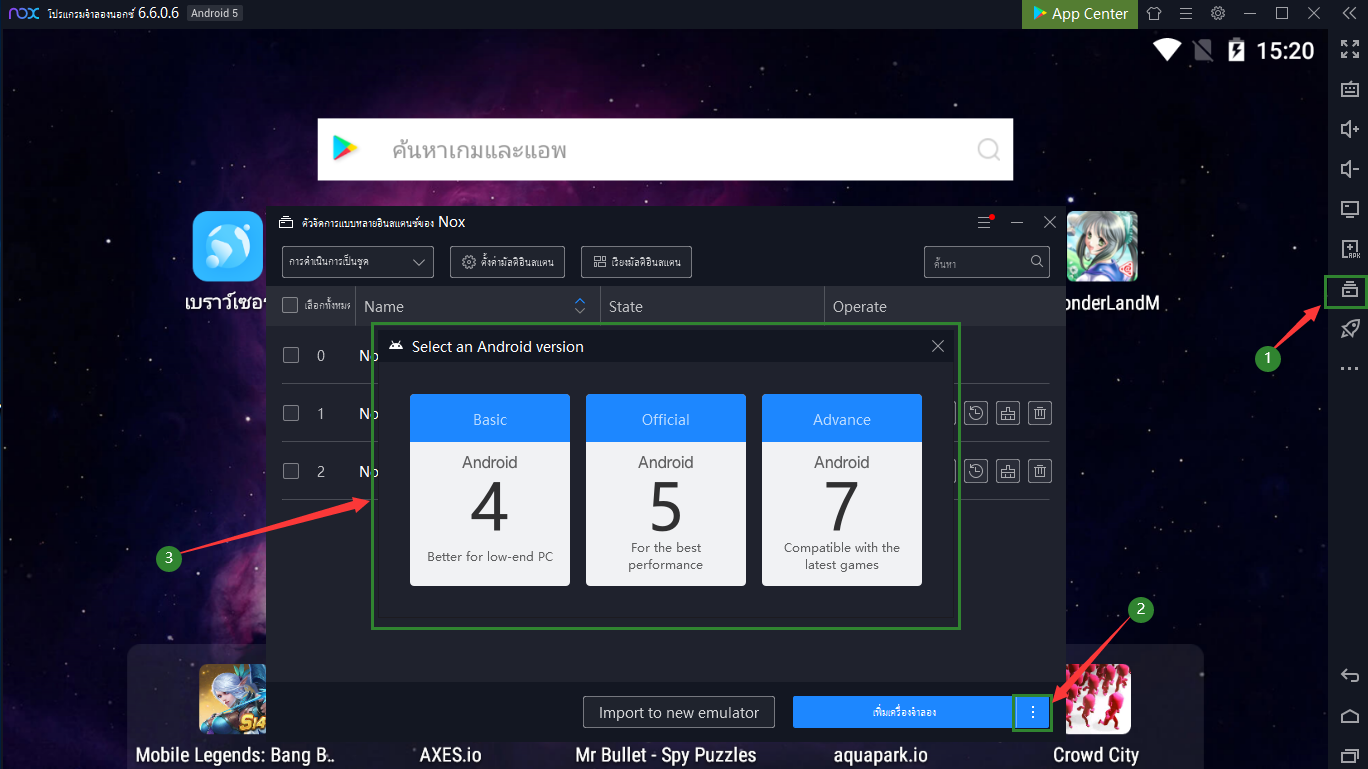Click the volume up sidebar icon
This screenshot has width=1368, height=769.
1349,129
